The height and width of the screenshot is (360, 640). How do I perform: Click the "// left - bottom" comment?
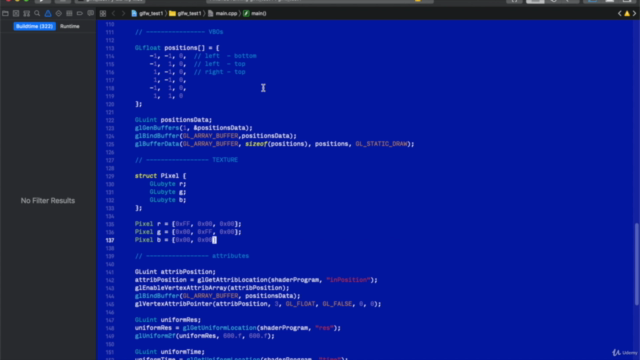pyautogui.click(x=225, y=56)
